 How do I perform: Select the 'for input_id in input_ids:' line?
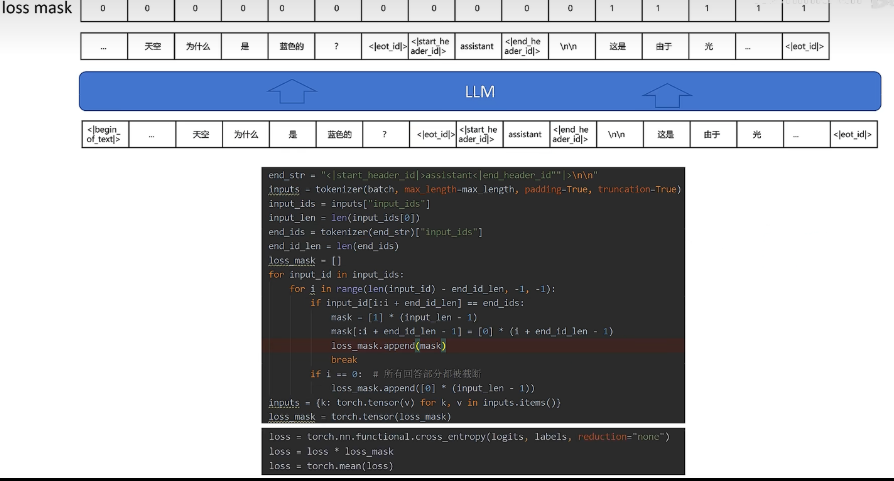pos(336,275)
